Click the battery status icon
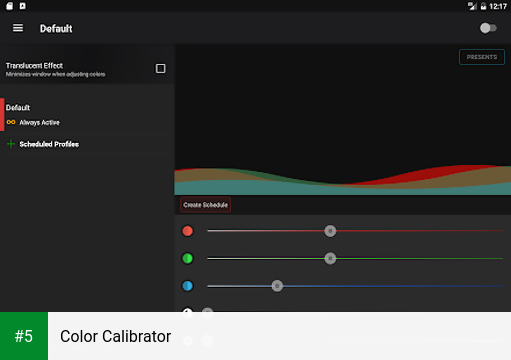Viewport: 511px width, 360px height. [483, 6]
